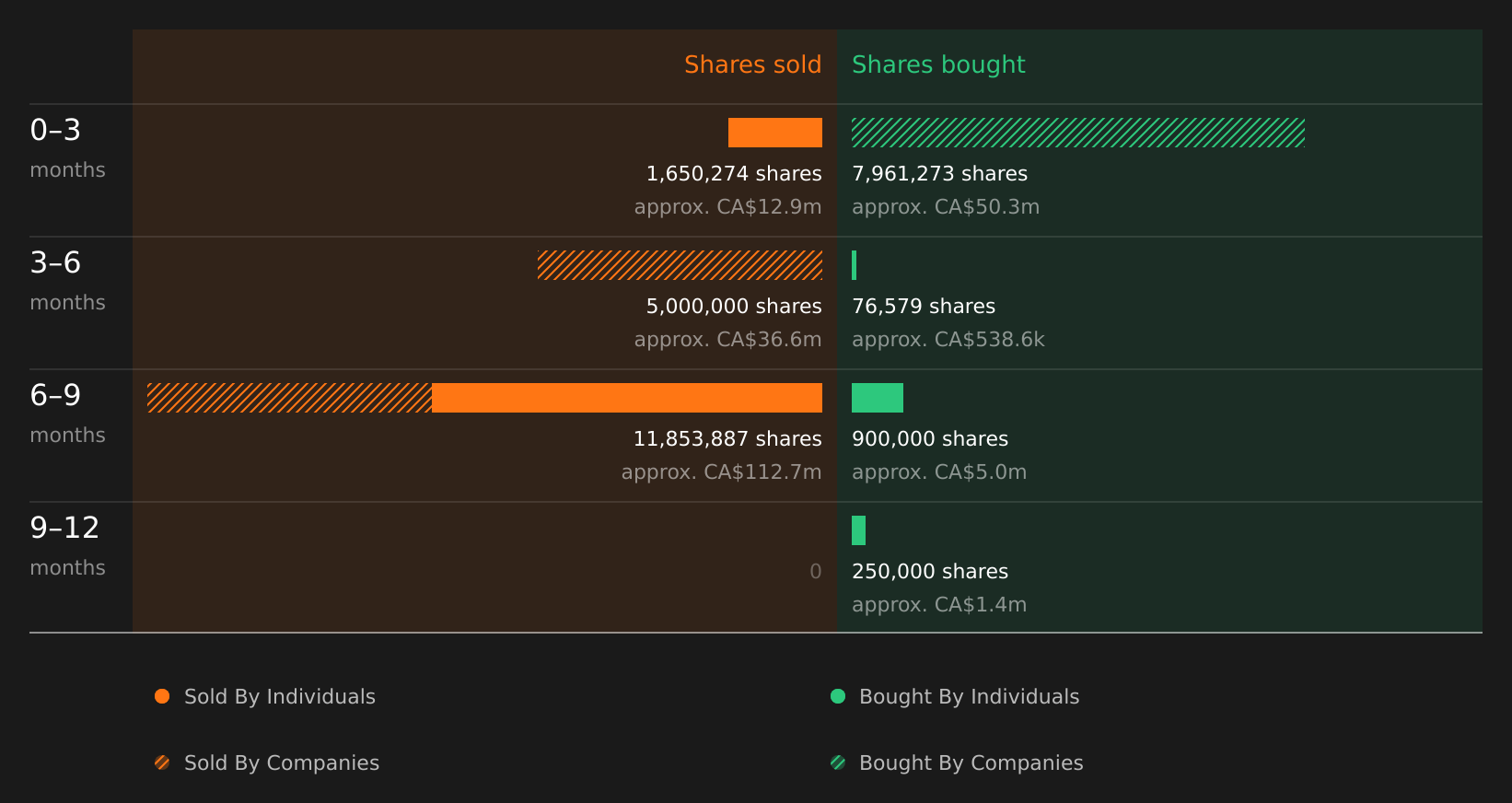Click the 0–3 months solid orange sold bar
This screenshot has width=1512, height=803.
coord(775,133)
